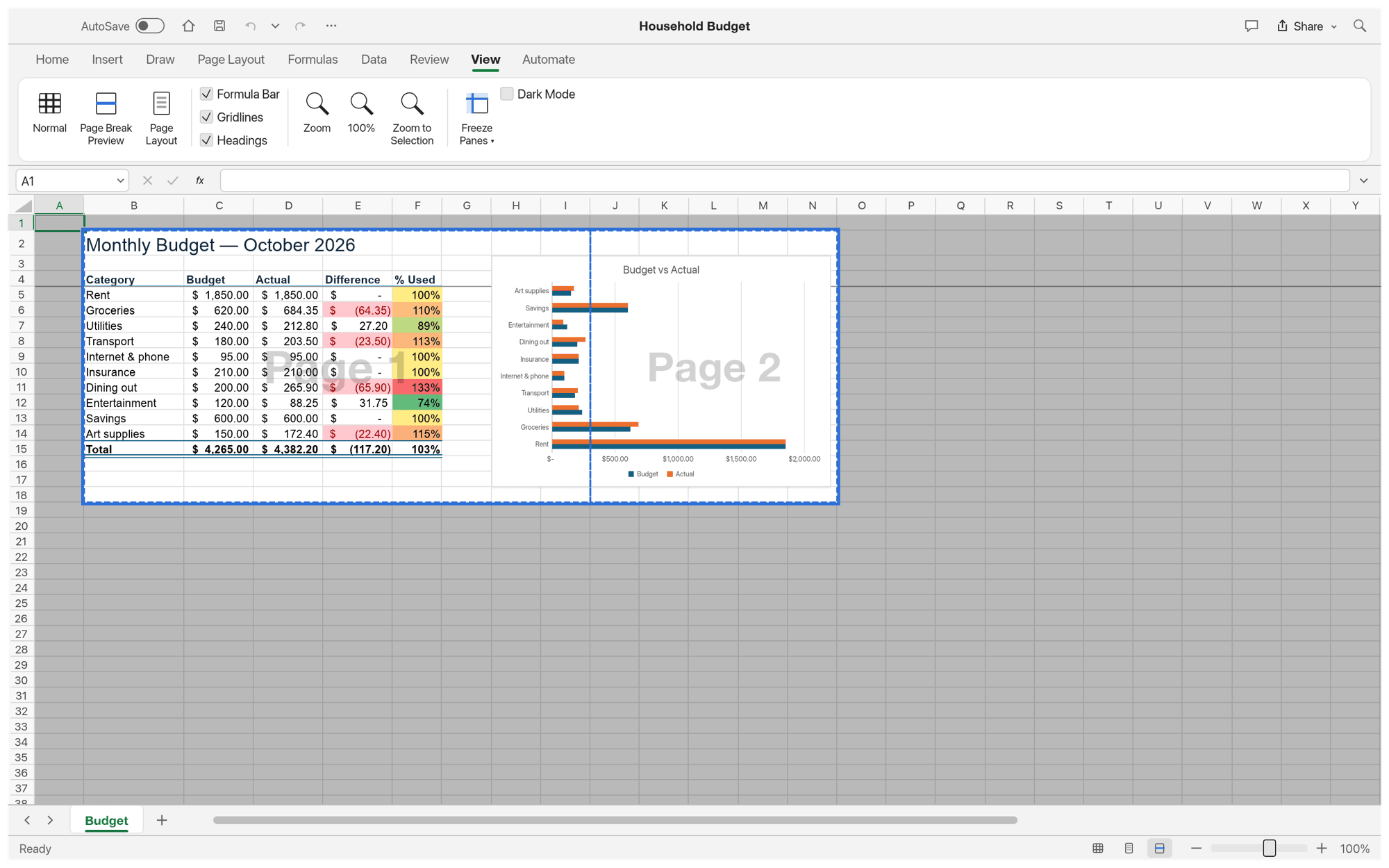The width and height of the screenshot is (1389, 868).
Task: Click the insert function fx icon
Action: point(200,181)
